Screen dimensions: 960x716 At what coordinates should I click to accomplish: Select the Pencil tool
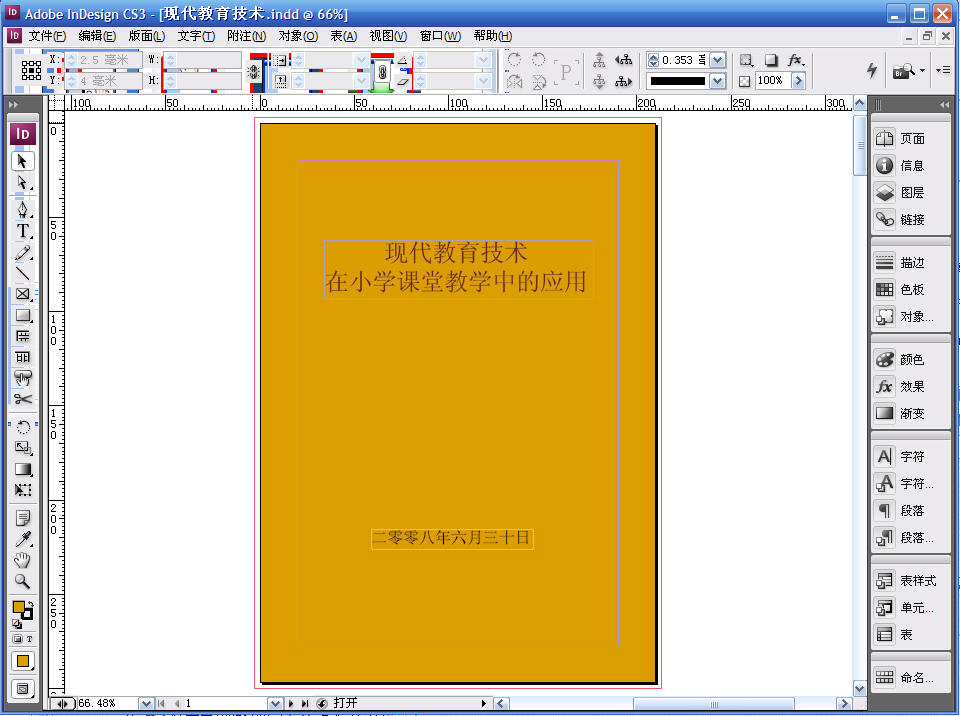pos(23,252)
